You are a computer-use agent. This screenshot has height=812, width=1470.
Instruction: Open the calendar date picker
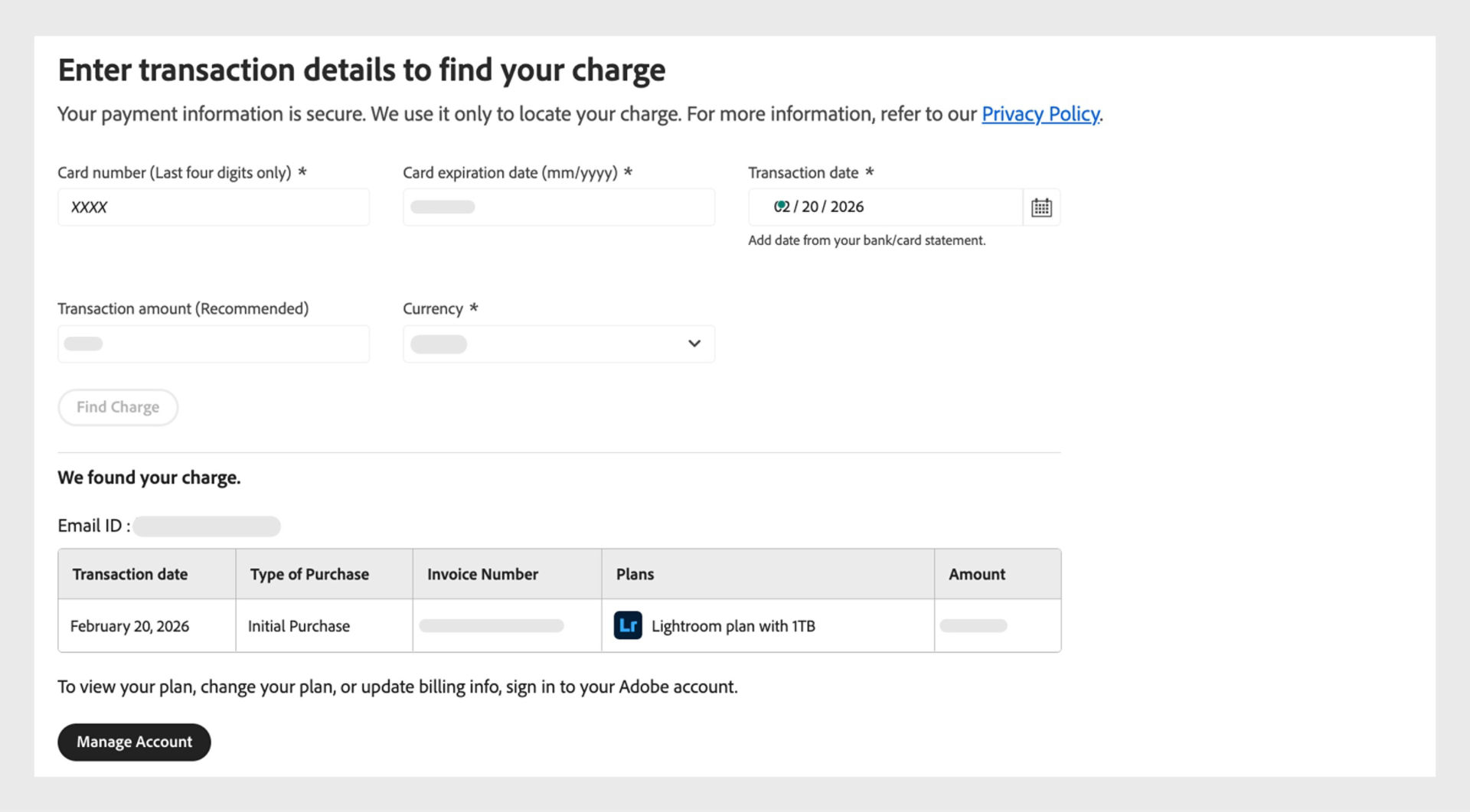[1041, 207]
